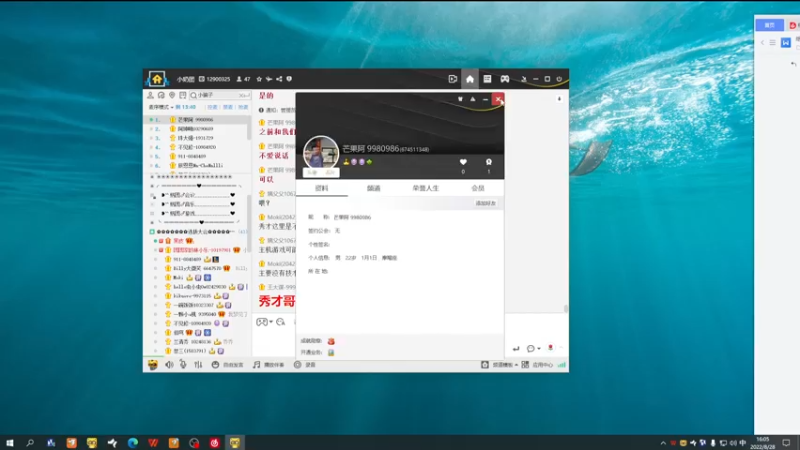Switch to the 荣誉人生 profile tab
Image resolution: width=800 pixels, height=450 pixels.
pos(426,188)
